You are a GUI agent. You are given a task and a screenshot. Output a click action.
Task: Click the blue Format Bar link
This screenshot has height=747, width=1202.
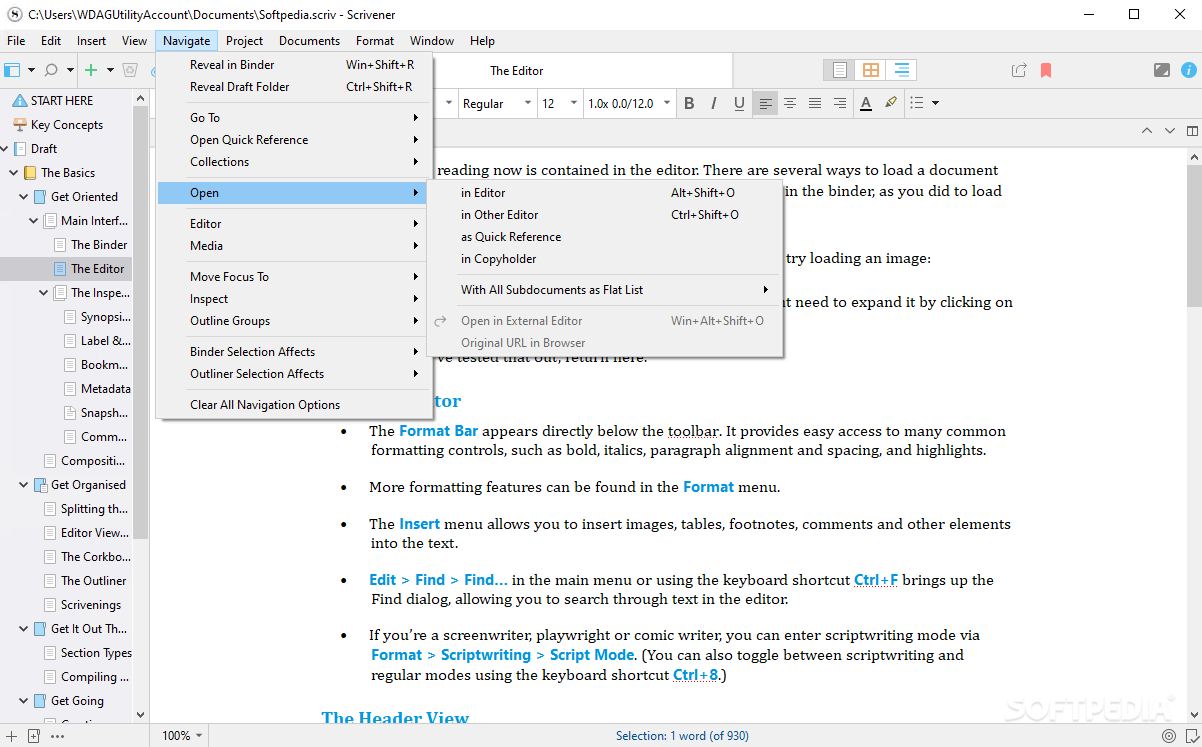(x=439, y=431)
